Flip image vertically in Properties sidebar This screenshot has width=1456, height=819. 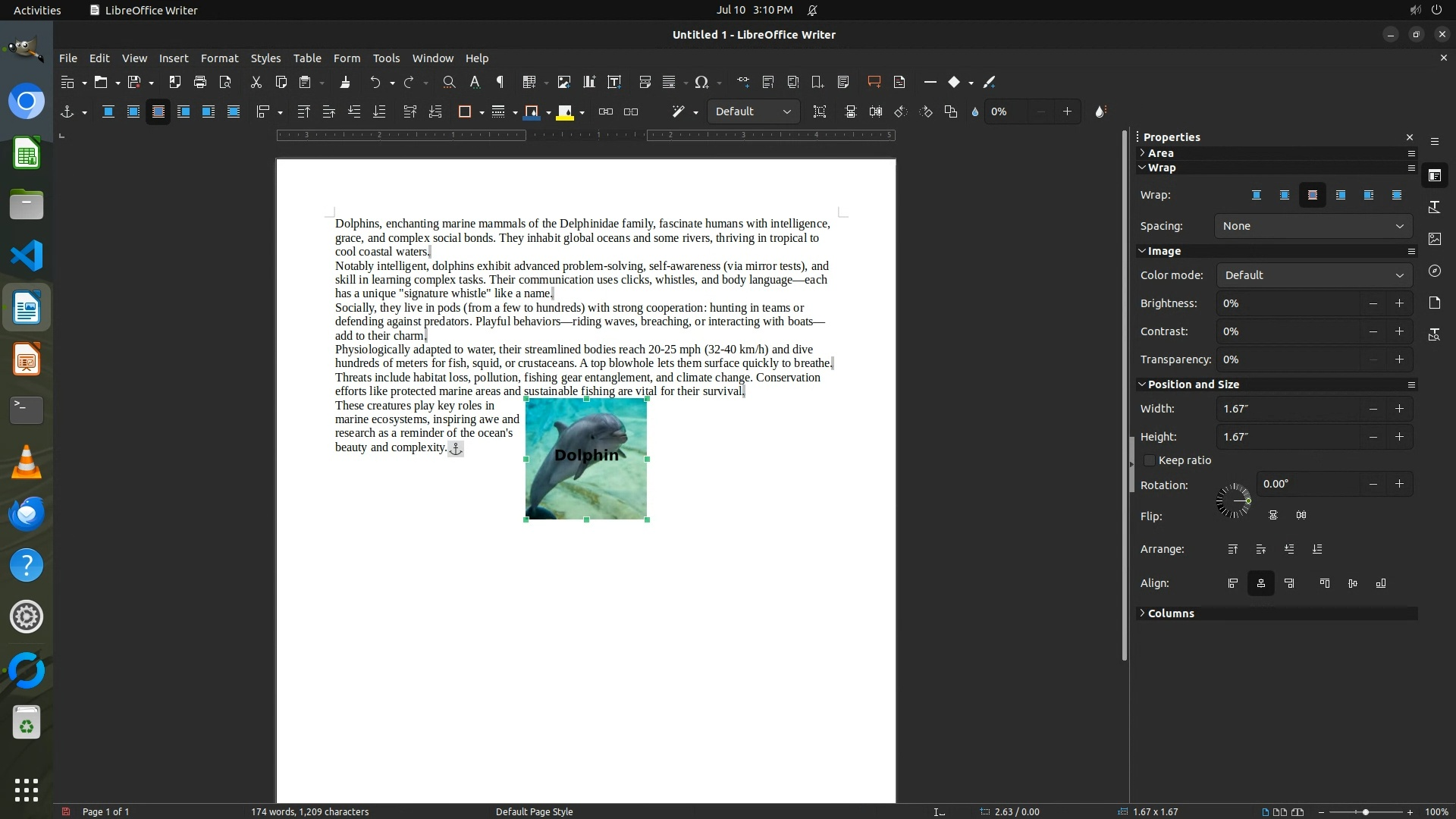[1273, 516]
